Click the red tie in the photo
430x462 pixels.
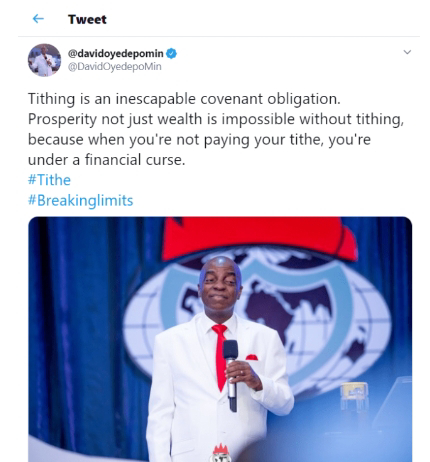pyautogui.click(x=220, y=357)
